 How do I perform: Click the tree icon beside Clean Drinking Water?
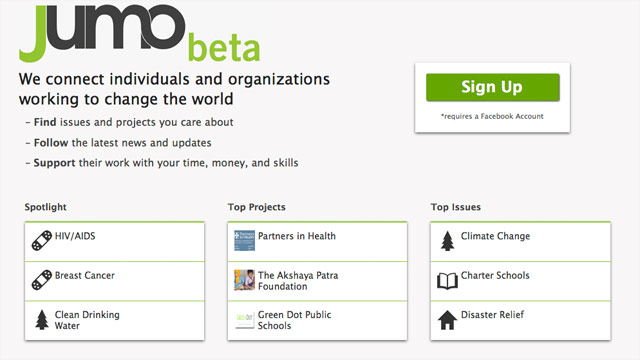coord(42,320)
